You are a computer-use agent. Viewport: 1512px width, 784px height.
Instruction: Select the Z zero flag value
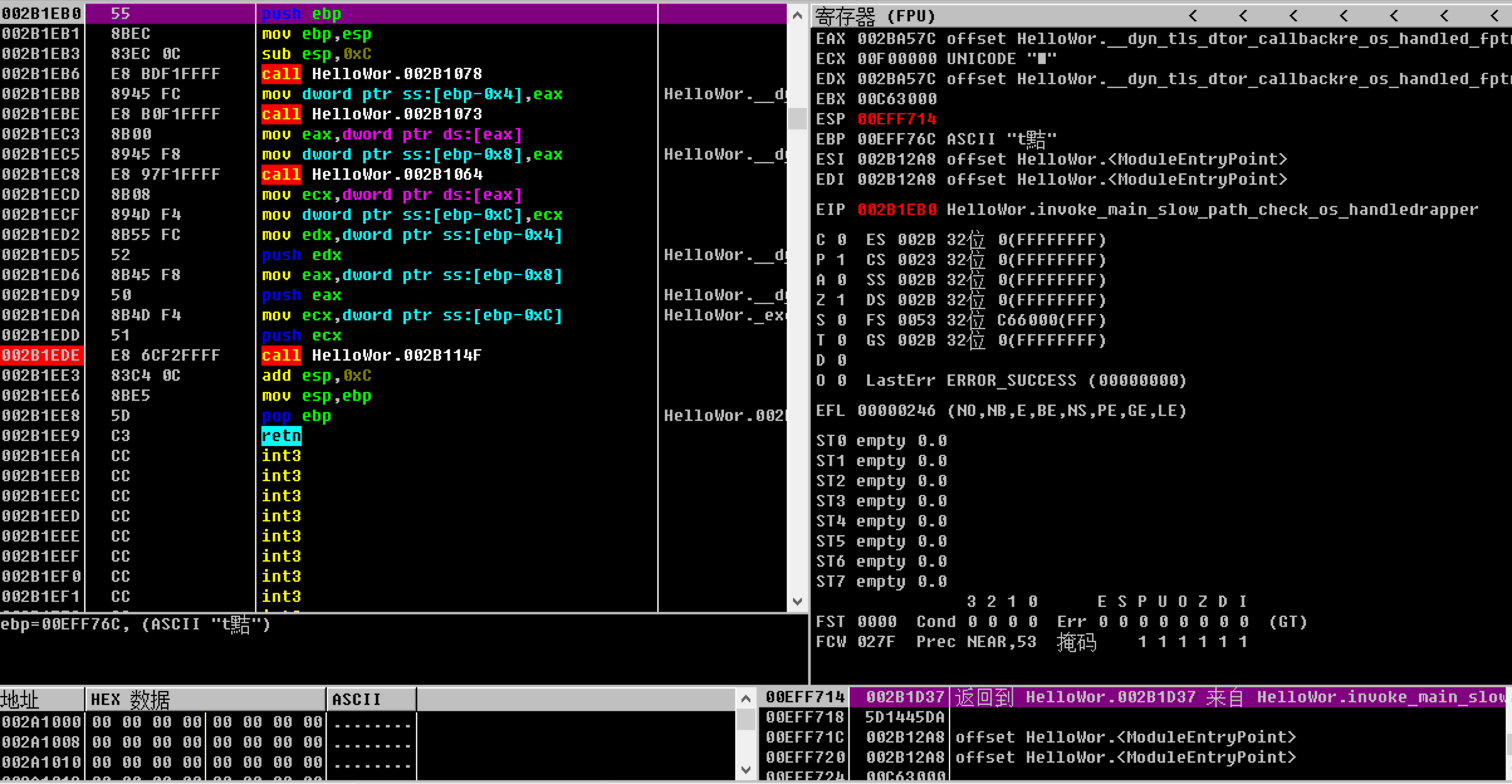coord(841,300)
